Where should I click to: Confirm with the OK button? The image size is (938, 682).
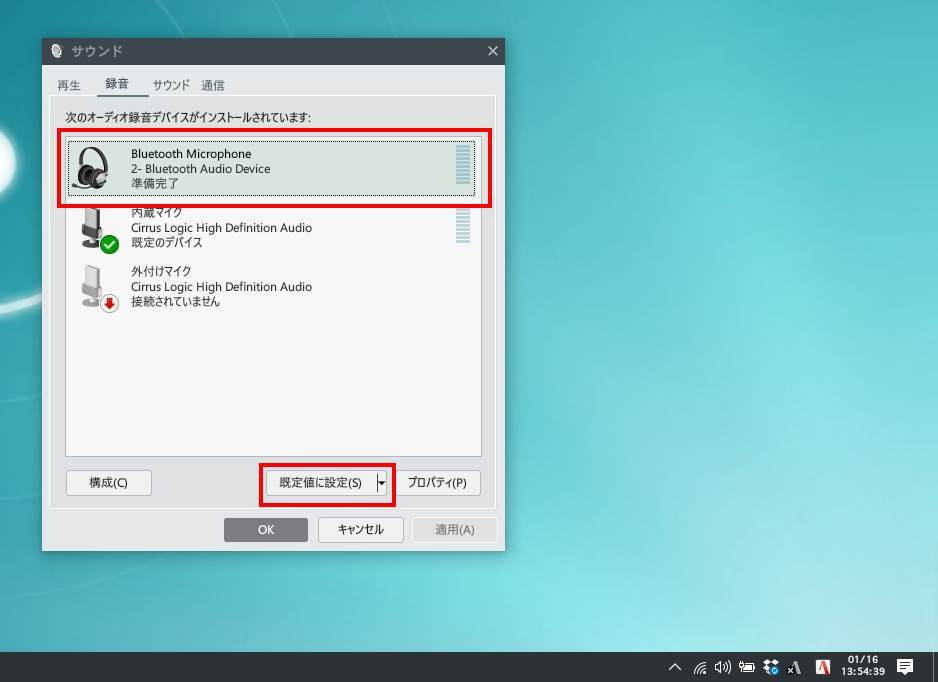(265, 530)
